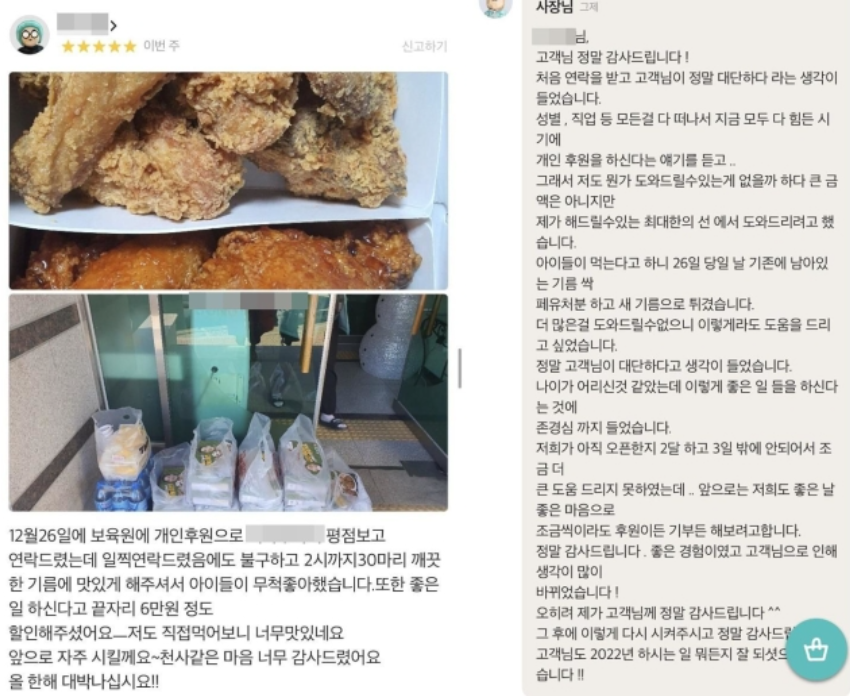Open the floating shopping basket button
Image resolution: width=850 pixels, height=696 pixels.
coord(816,649)
